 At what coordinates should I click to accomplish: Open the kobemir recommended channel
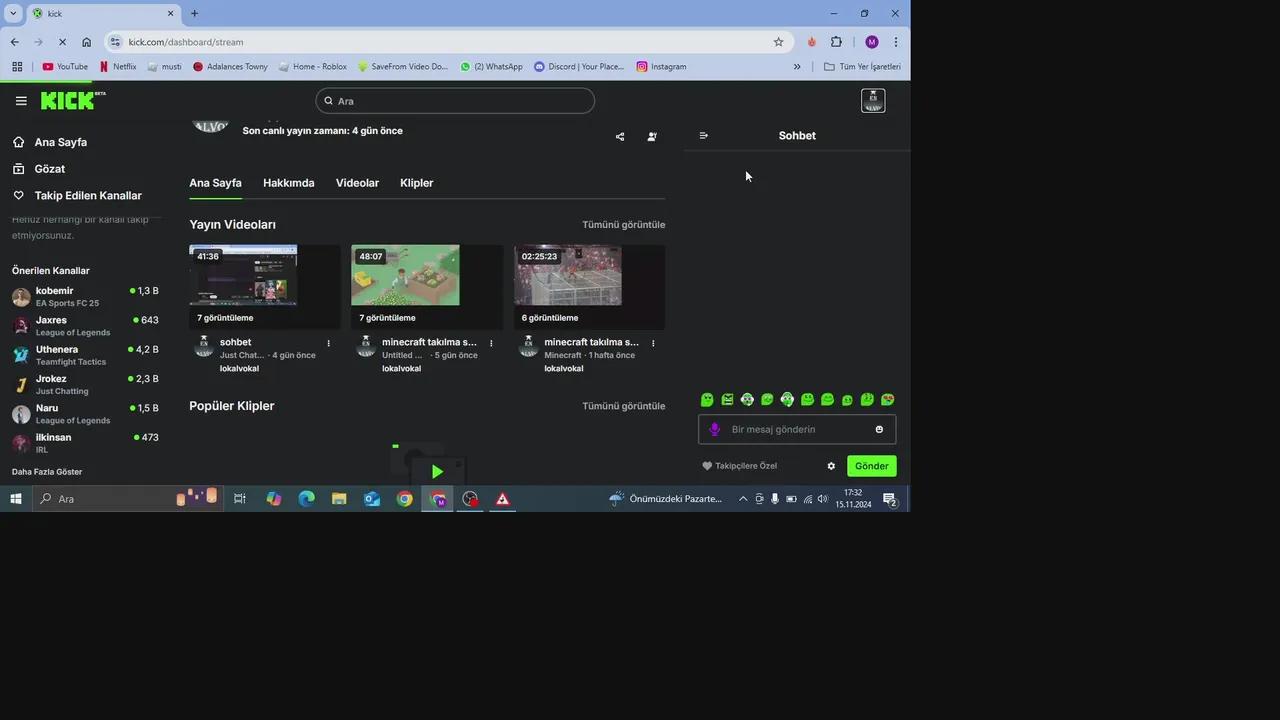point(85,297)
